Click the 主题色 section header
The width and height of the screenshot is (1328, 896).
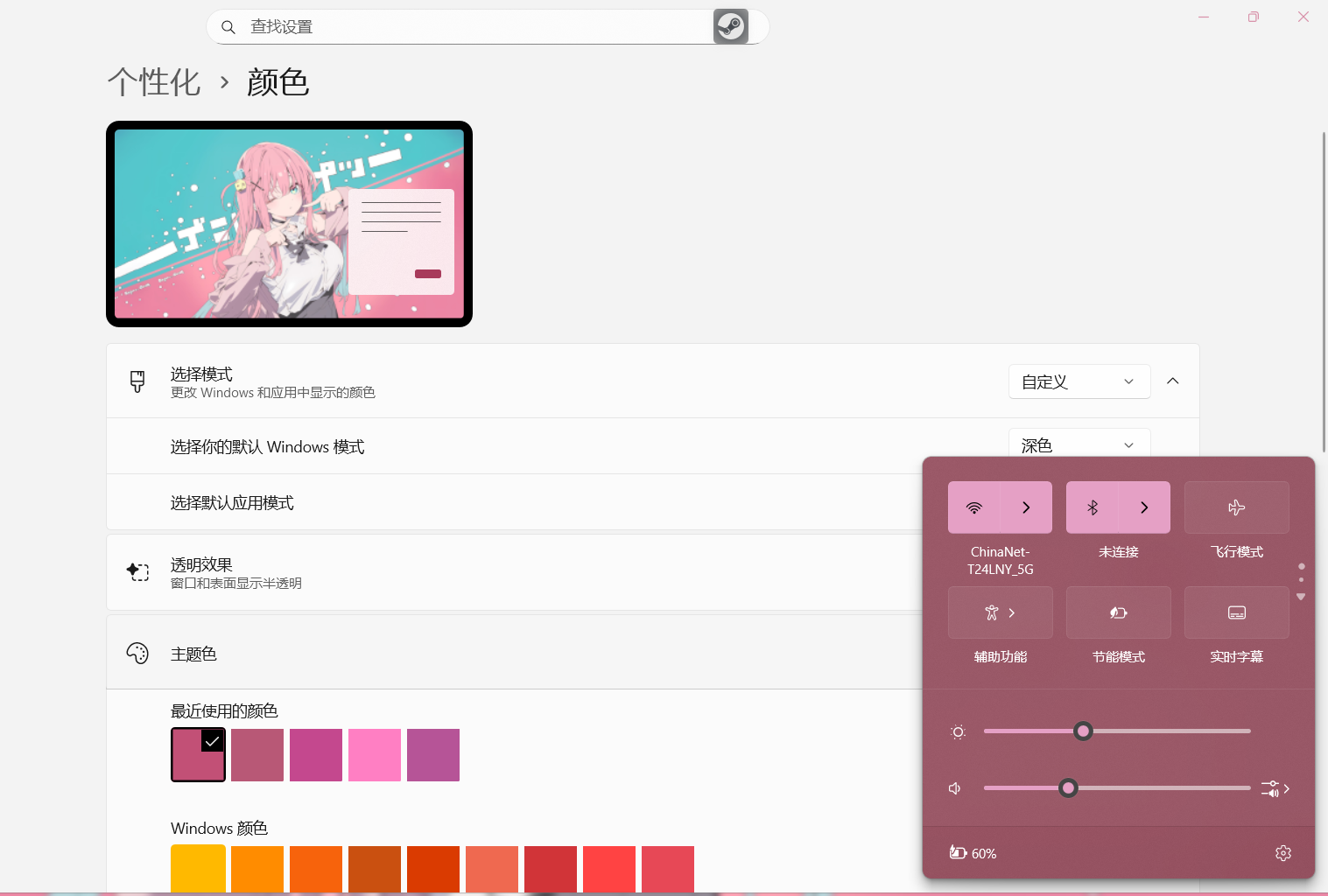click(x=193, y=653)
